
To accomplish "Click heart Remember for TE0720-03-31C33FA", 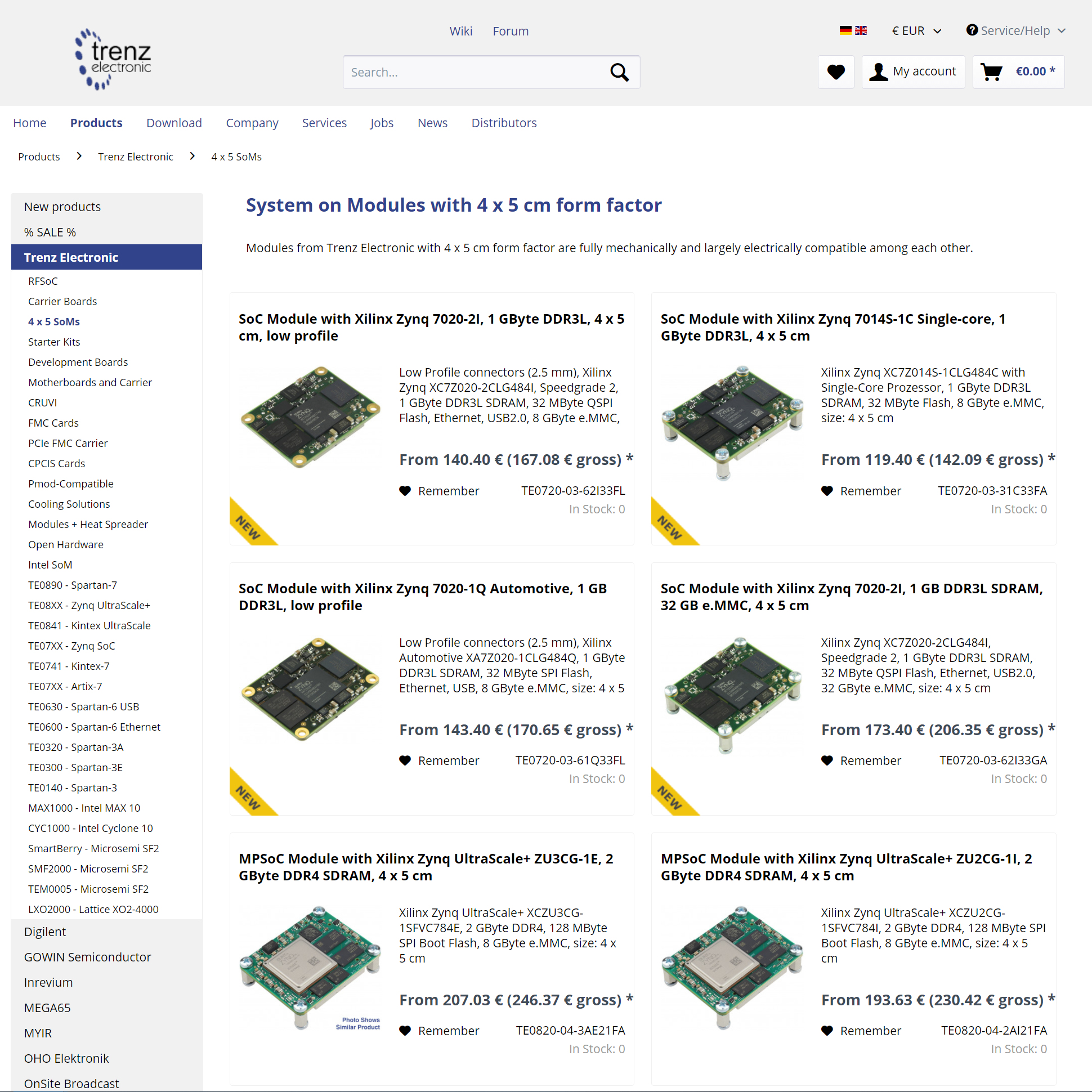I will click(x=861, y=491).
